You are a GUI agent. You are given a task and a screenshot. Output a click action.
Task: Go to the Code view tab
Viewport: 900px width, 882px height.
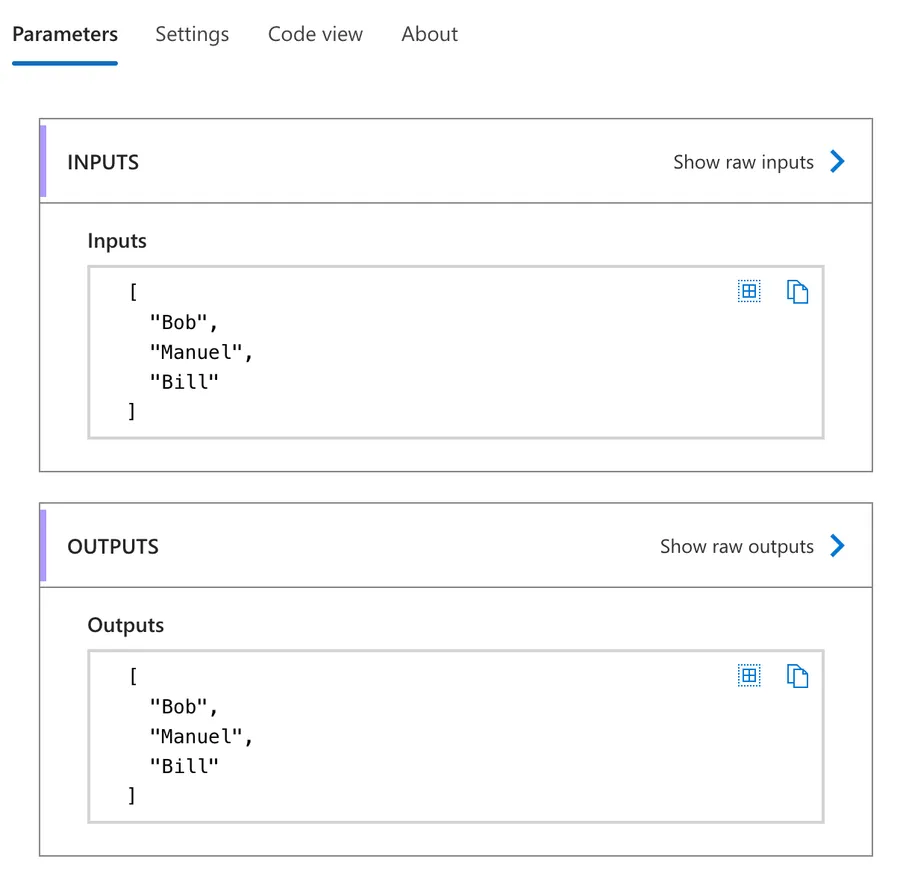pos(315,34)
